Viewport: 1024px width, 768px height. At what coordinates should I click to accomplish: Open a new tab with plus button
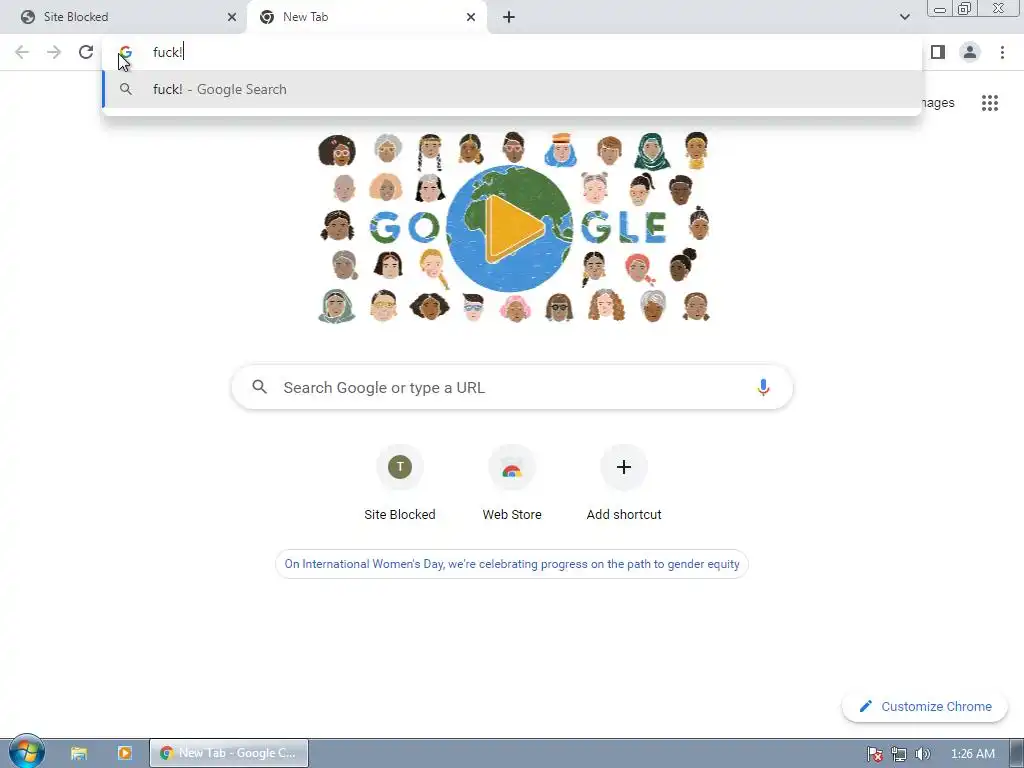[x=509, y=17]
